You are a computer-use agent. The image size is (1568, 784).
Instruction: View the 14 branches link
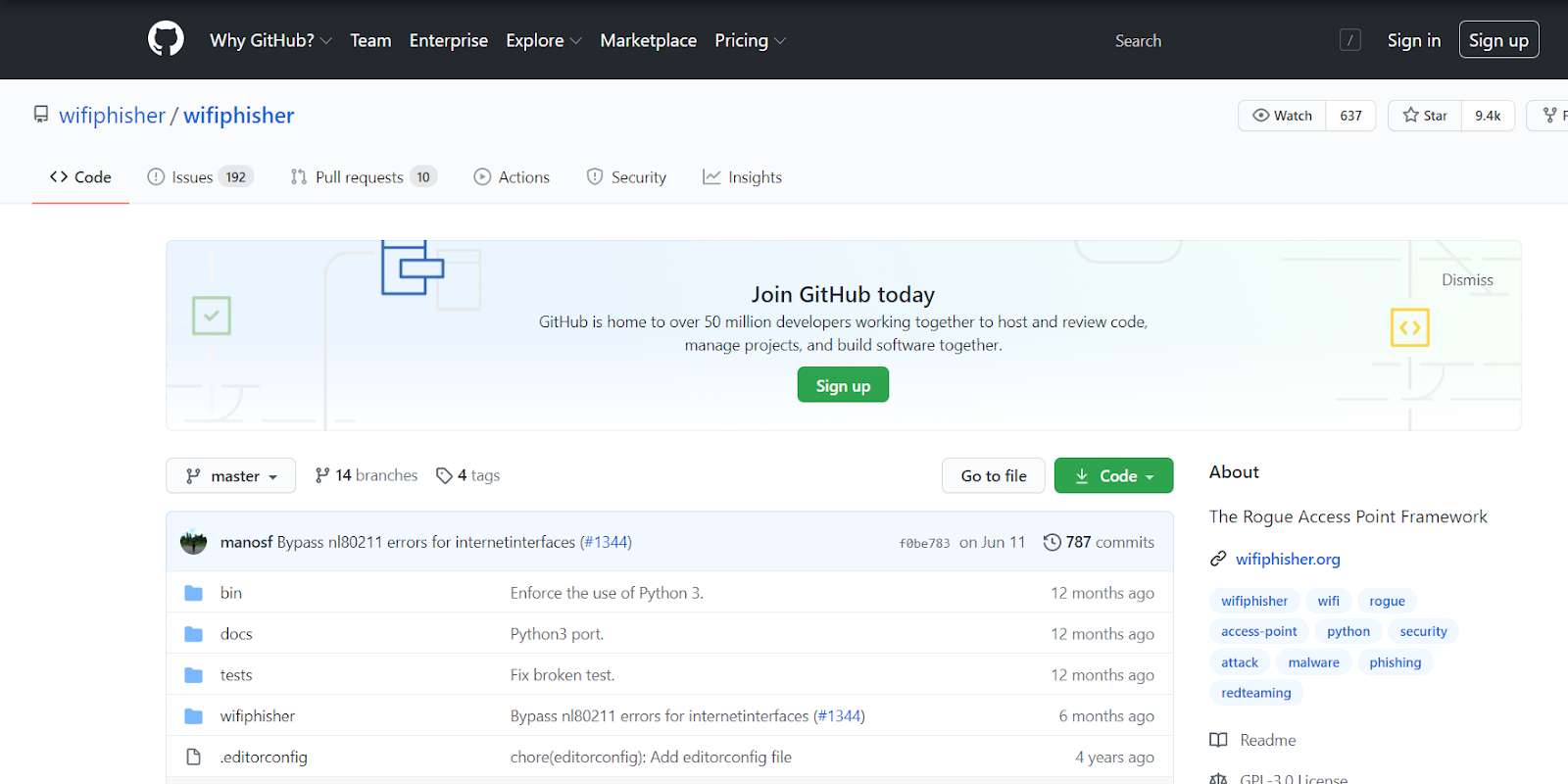coord(366,475)
